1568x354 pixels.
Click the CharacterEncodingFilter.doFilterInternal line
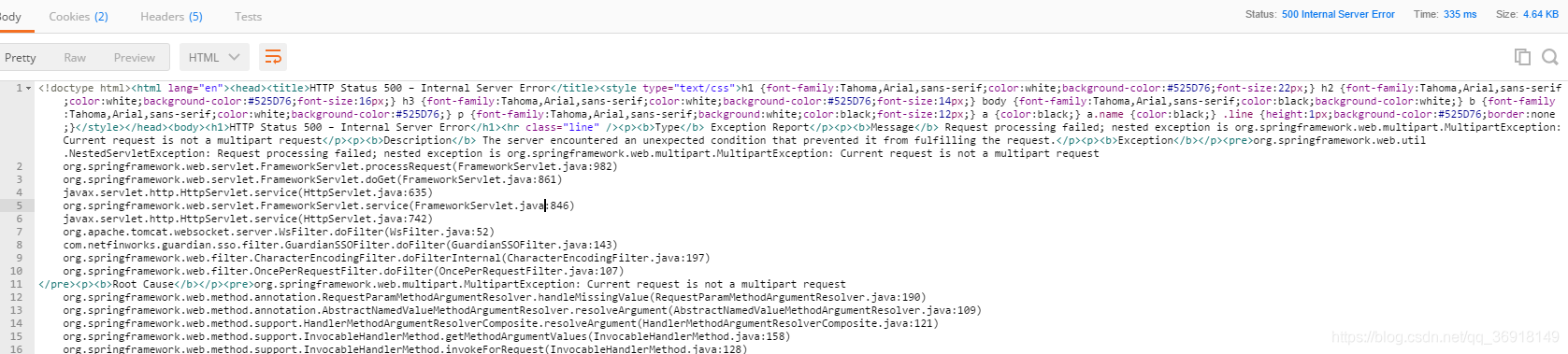point(386,258)
